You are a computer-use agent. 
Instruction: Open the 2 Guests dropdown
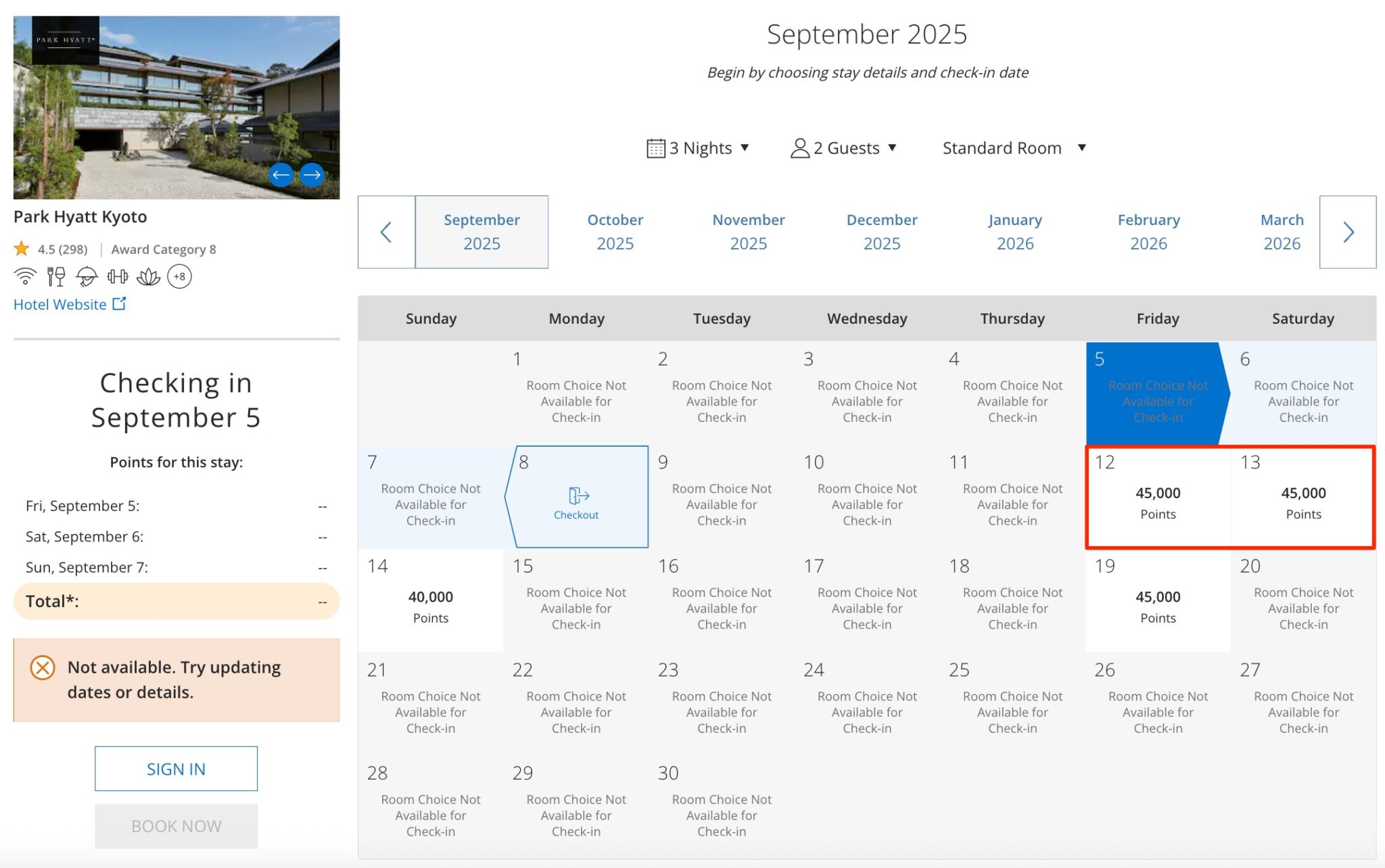(843, 148)
